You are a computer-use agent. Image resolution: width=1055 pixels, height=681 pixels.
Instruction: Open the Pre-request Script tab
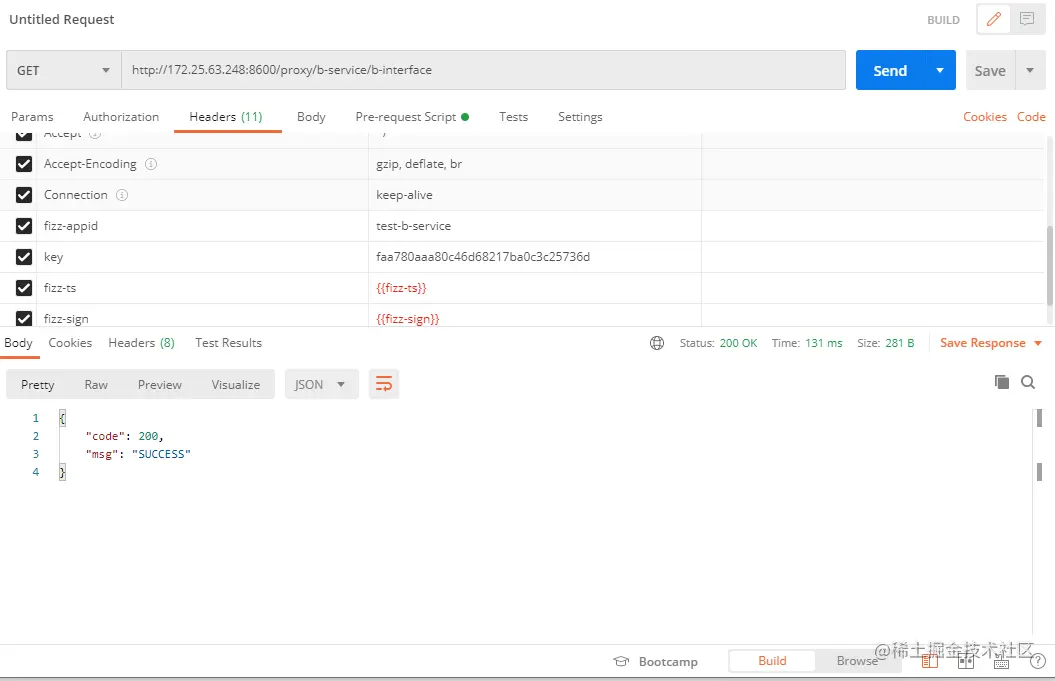coord(412,116)
